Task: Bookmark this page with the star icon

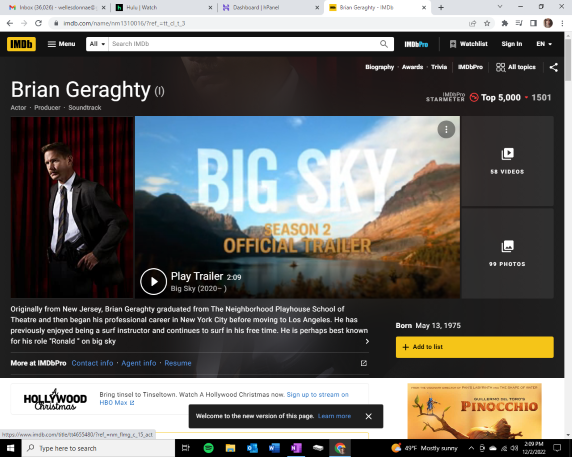Action: coord(487,23)
